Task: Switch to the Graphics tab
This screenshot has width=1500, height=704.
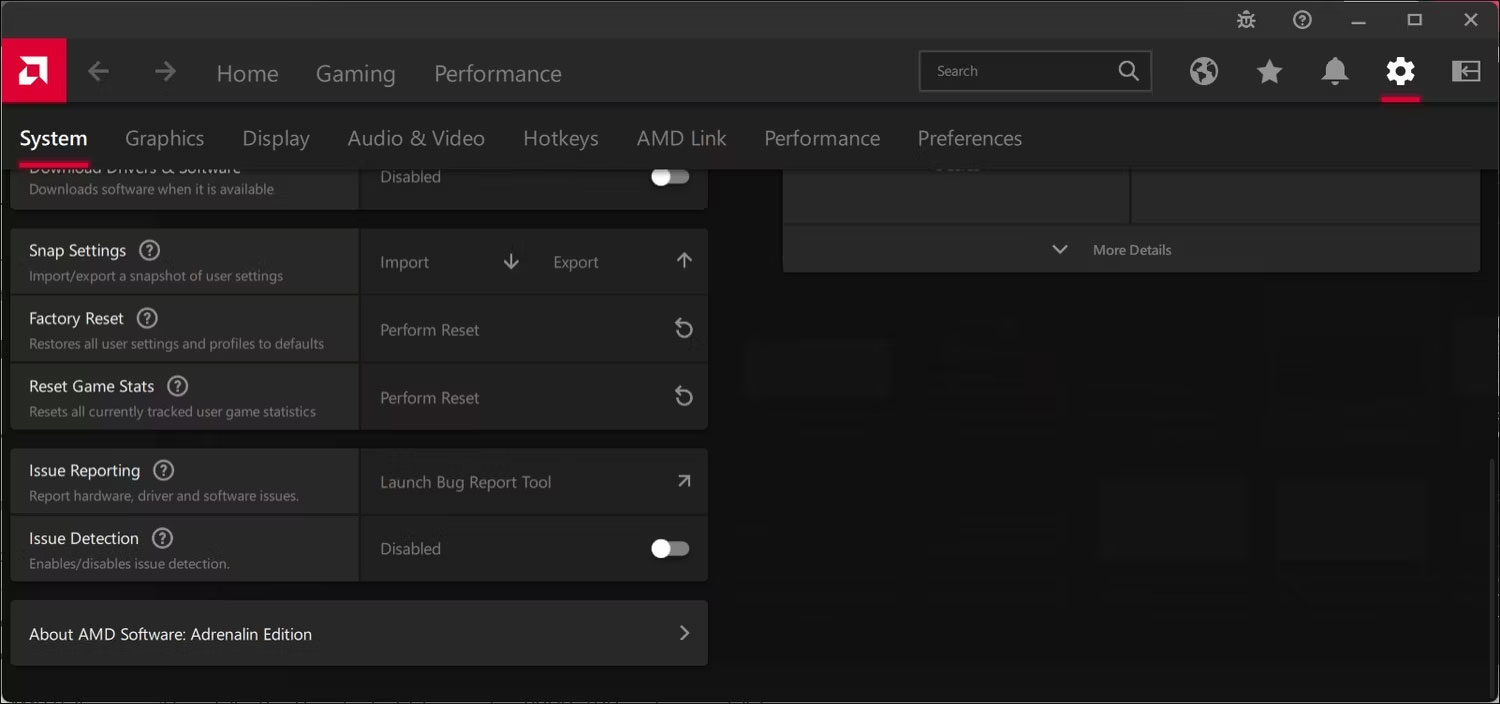Action: tap(164, 138)
